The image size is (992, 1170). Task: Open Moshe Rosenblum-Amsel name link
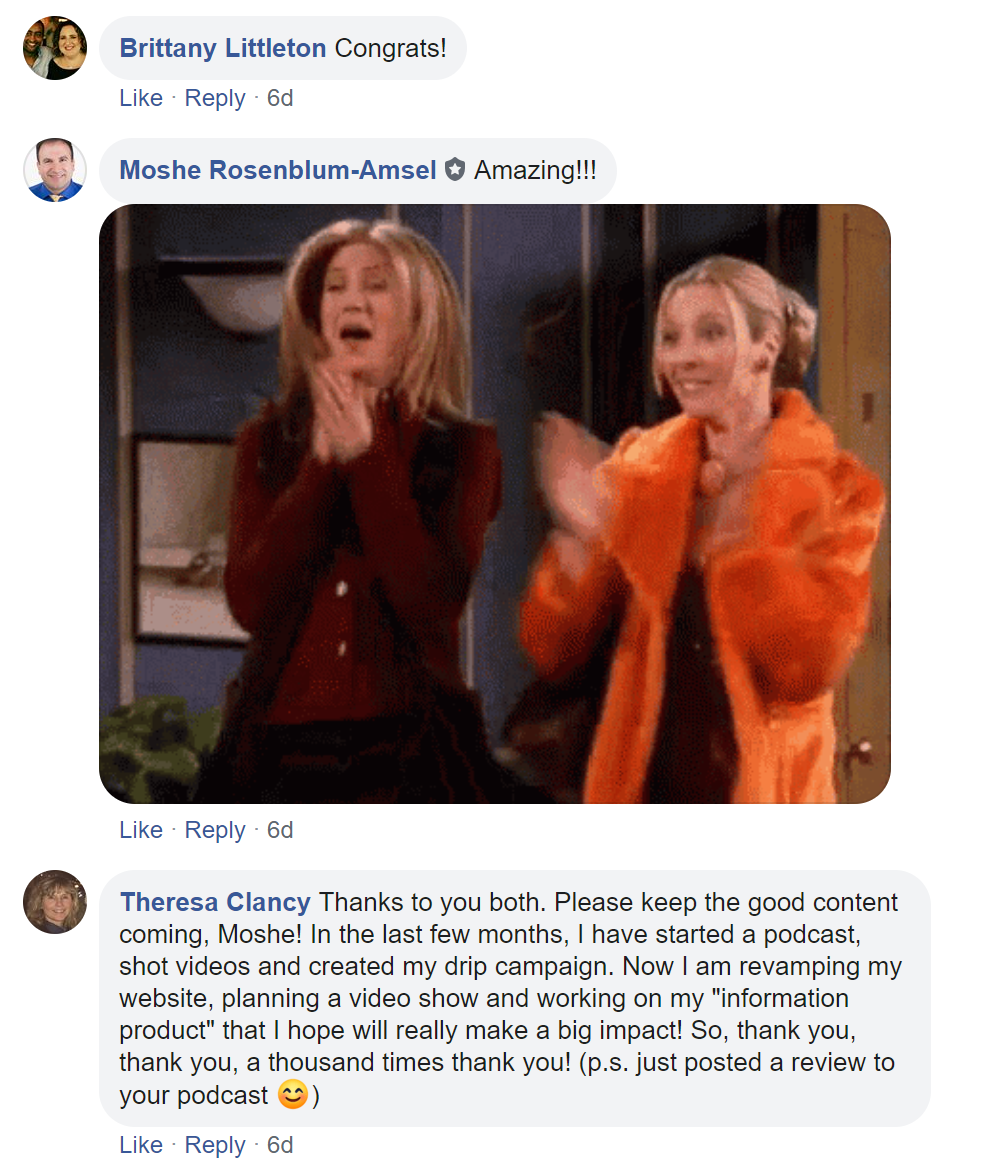pyautogui.click(x=278, y=170)
